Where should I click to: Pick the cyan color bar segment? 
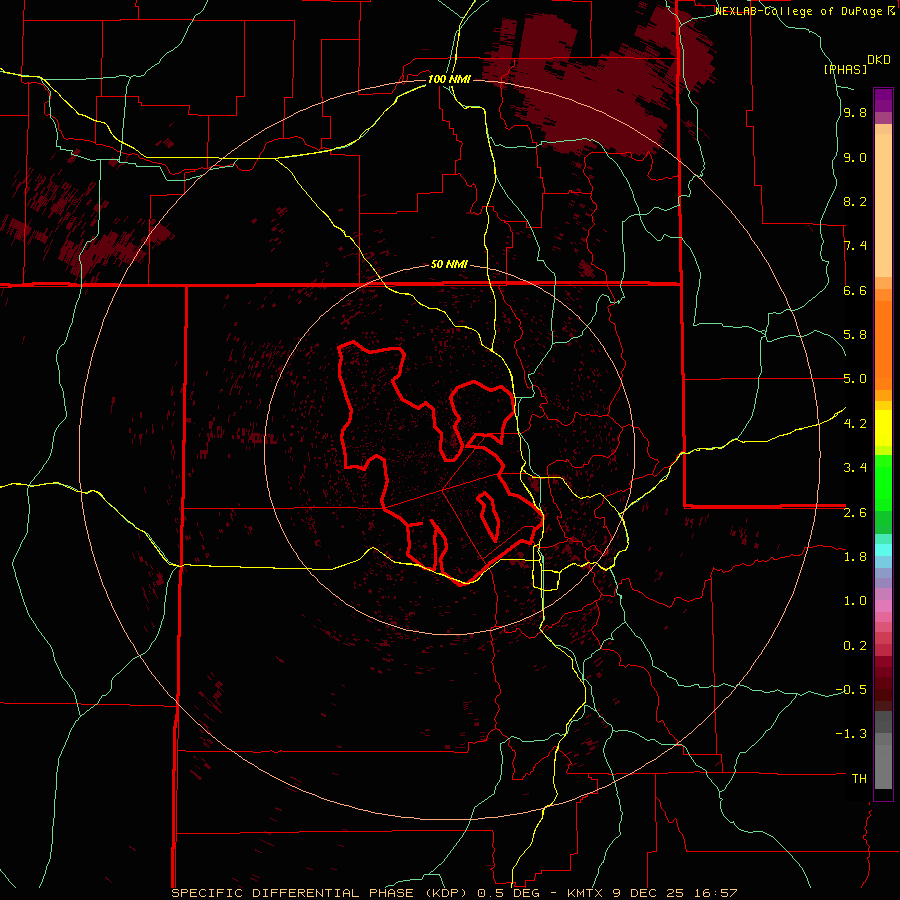[883, 549]
